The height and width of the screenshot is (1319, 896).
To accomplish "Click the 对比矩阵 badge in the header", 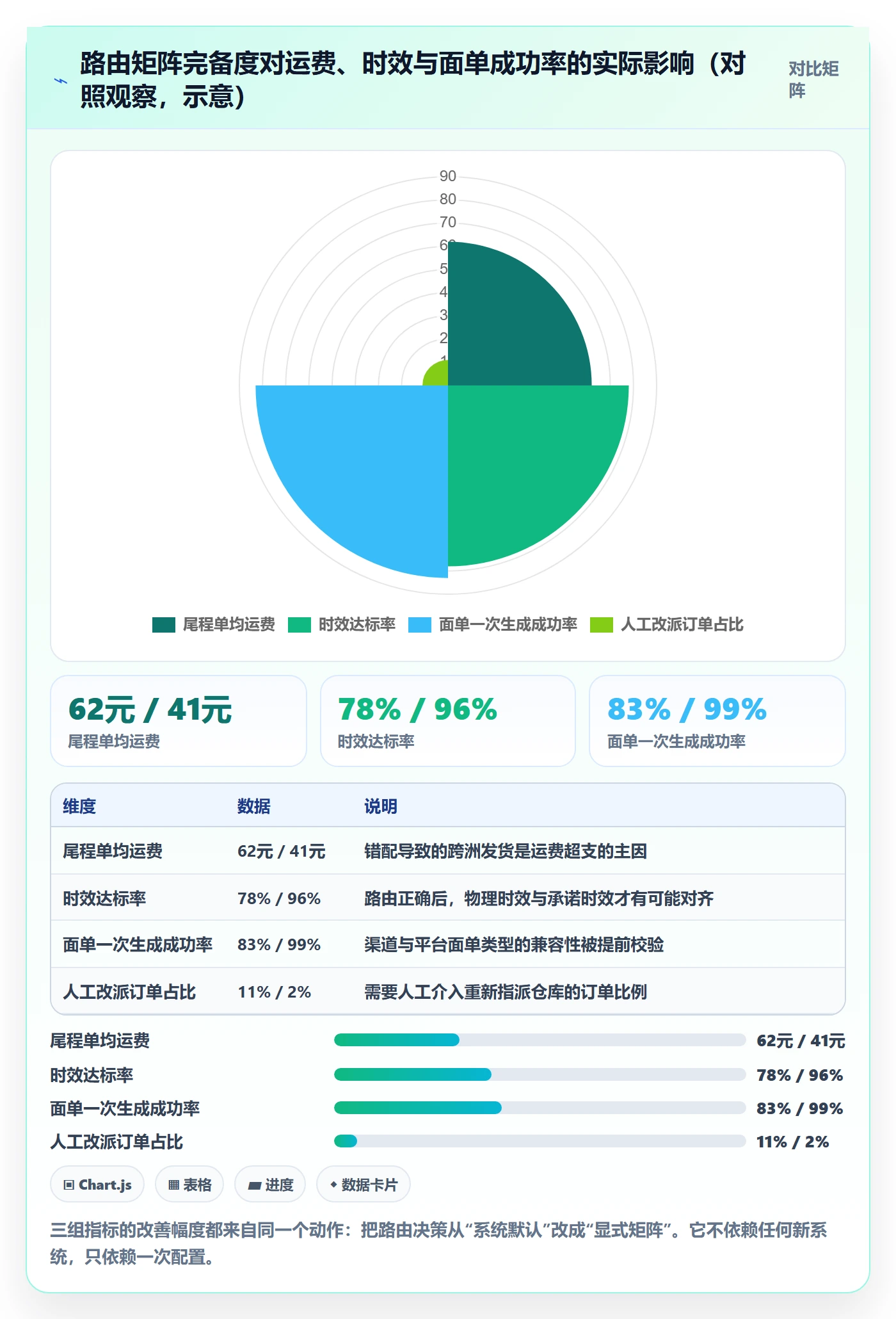I will click(813, 79).
